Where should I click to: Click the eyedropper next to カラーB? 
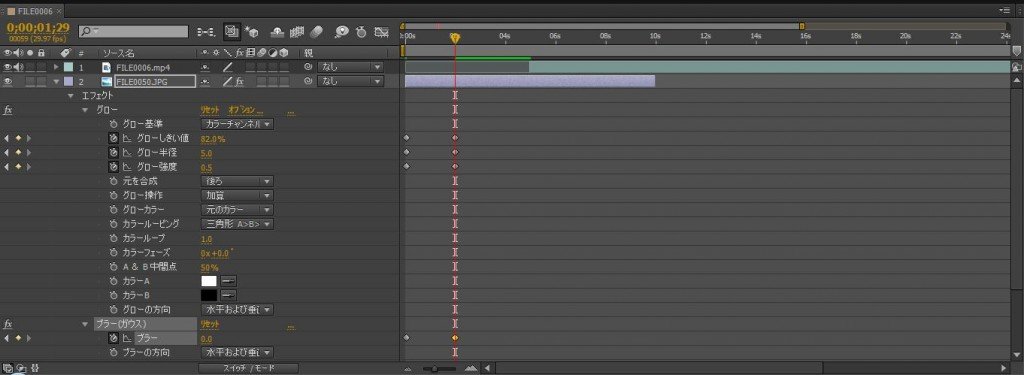point(229,295)
